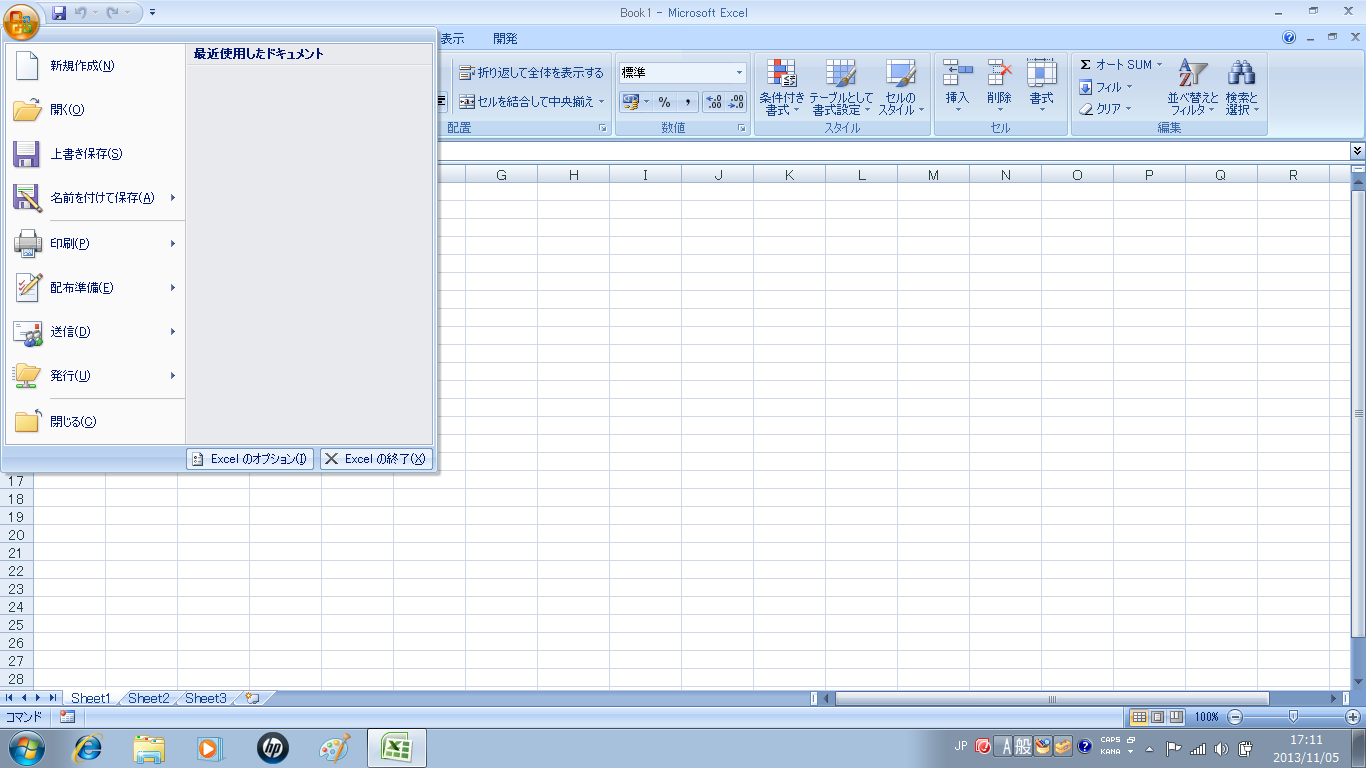Click the Save icon in Quick Access toolbar
Screen dimensions: 1366x768
[x=59, y=13]
